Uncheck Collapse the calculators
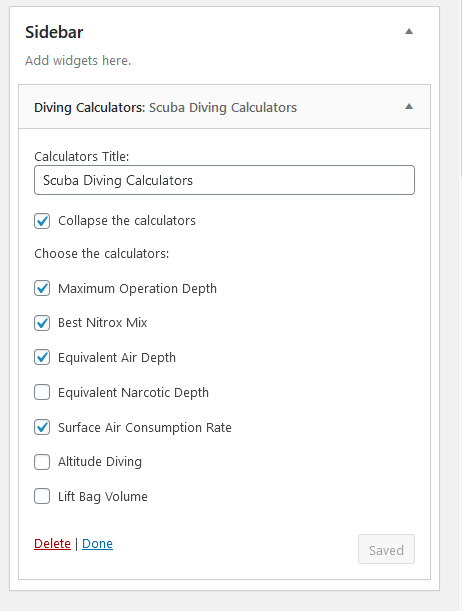Screen dimensions: 462x611 tap(42, 221)
